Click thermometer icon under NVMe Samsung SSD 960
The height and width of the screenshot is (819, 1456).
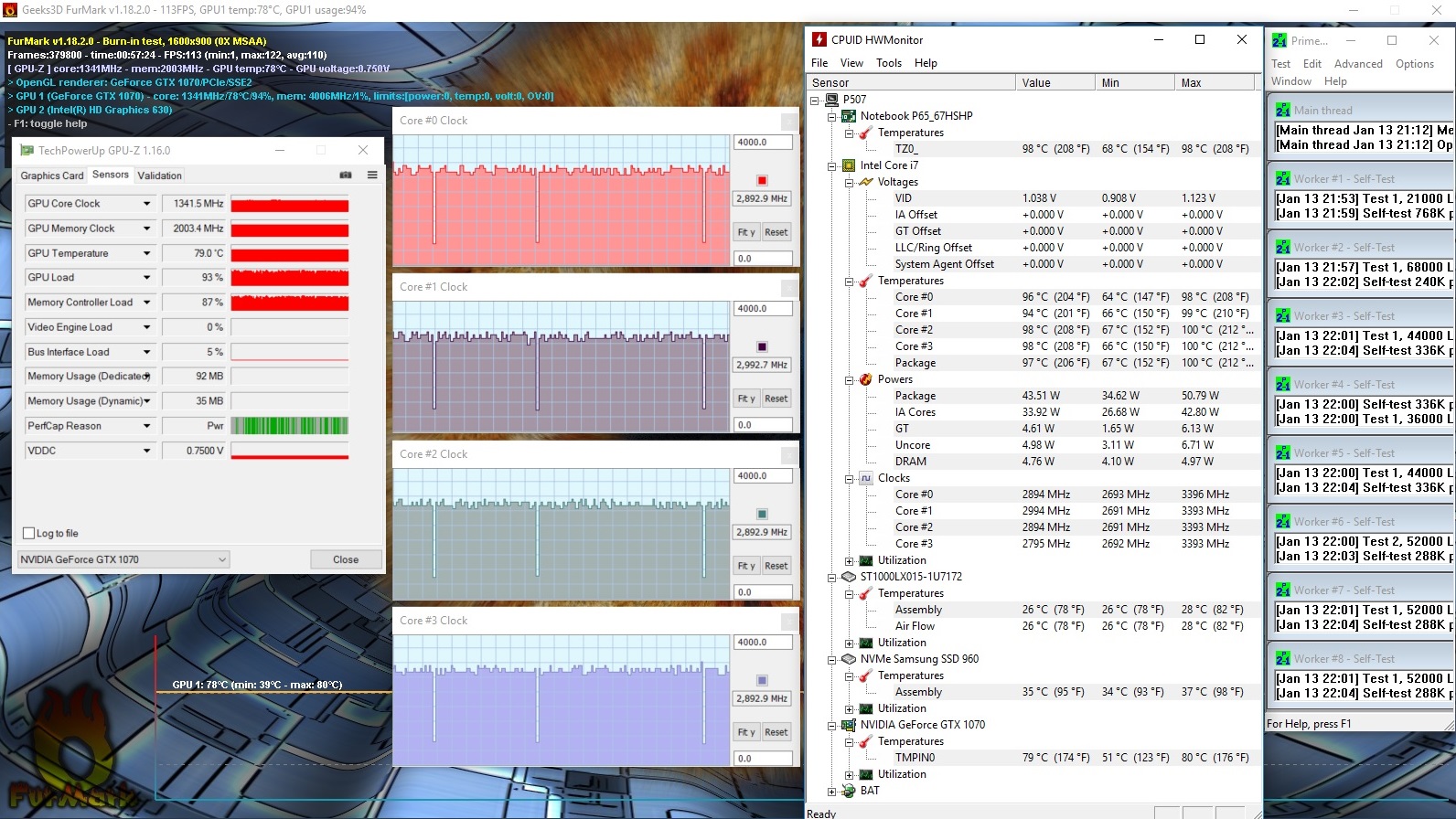(x=866, y=675)
